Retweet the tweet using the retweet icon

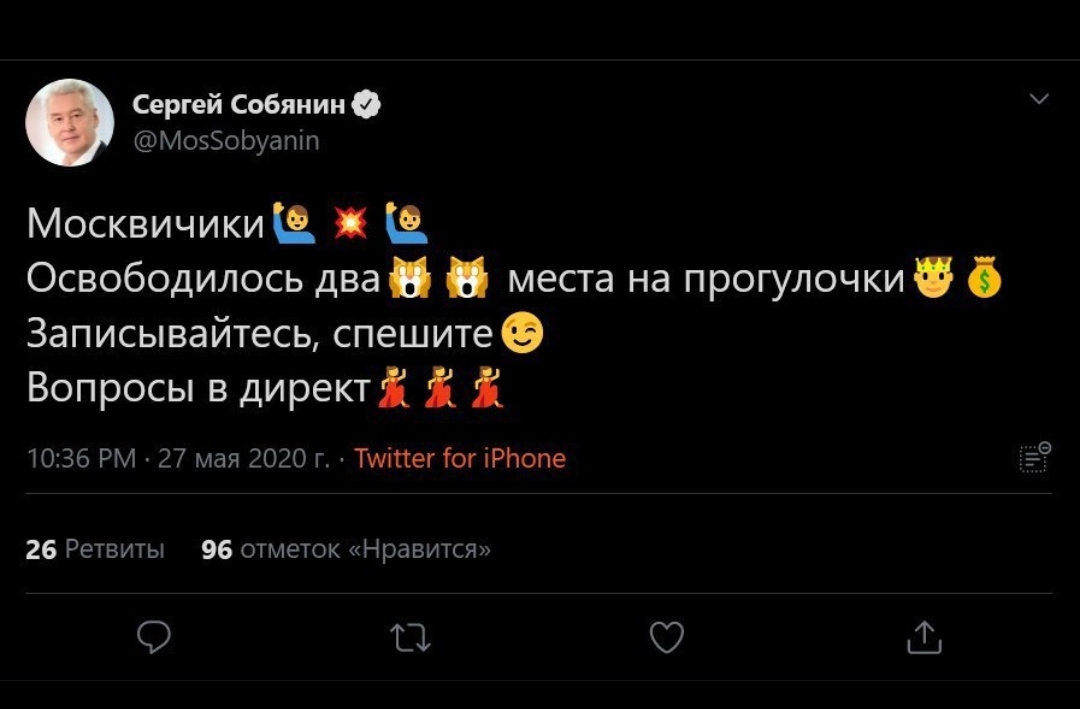point(409,637)
